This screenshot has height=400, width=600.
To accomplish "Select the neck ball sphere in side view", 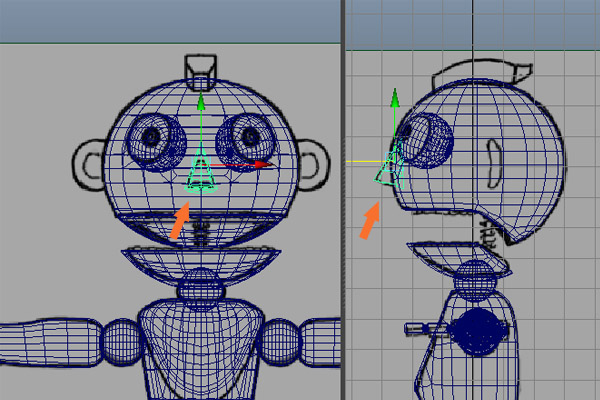I will (x=474, y=280).
